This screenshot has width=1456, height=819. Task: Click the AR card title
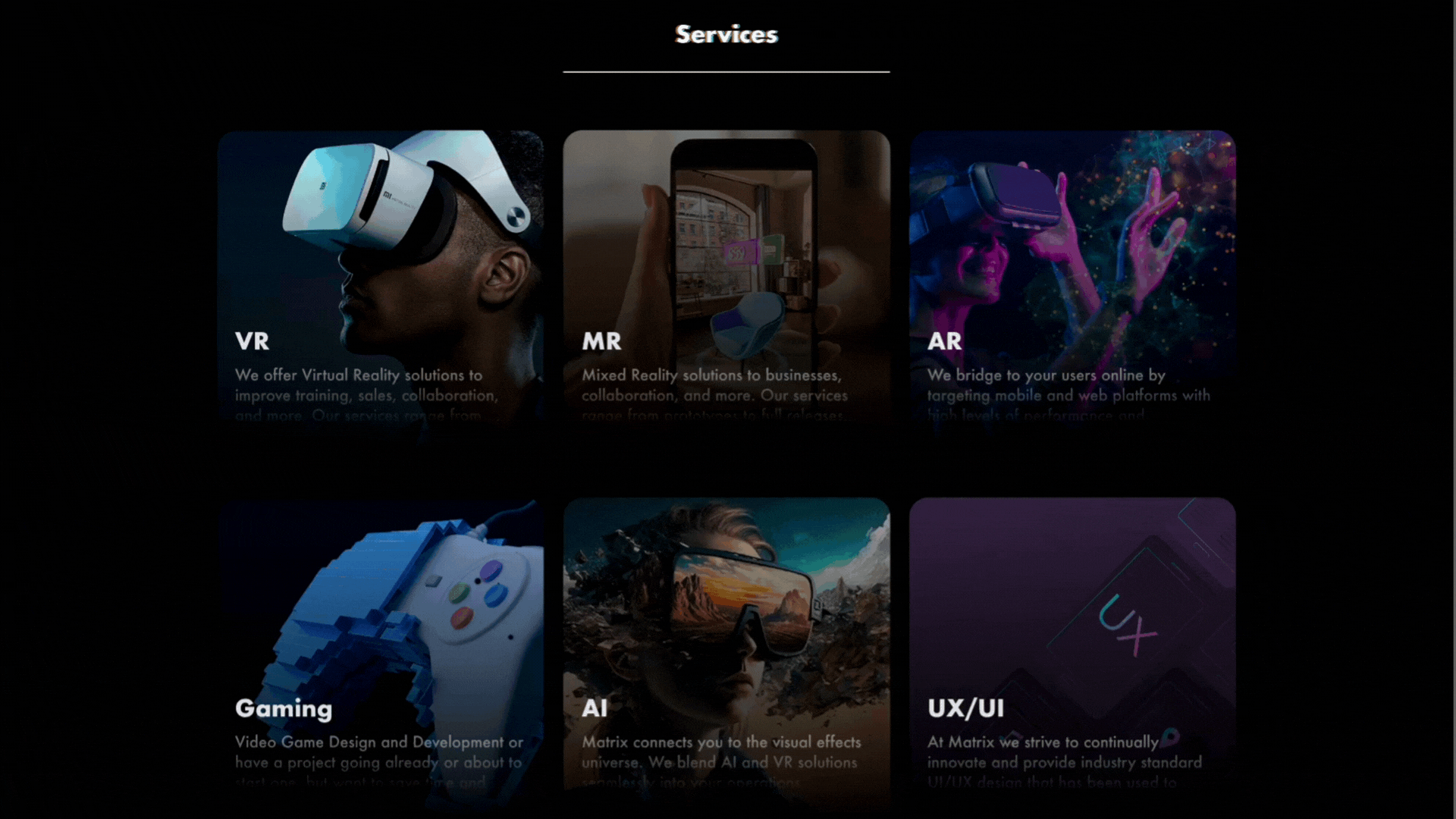point(944,341)
